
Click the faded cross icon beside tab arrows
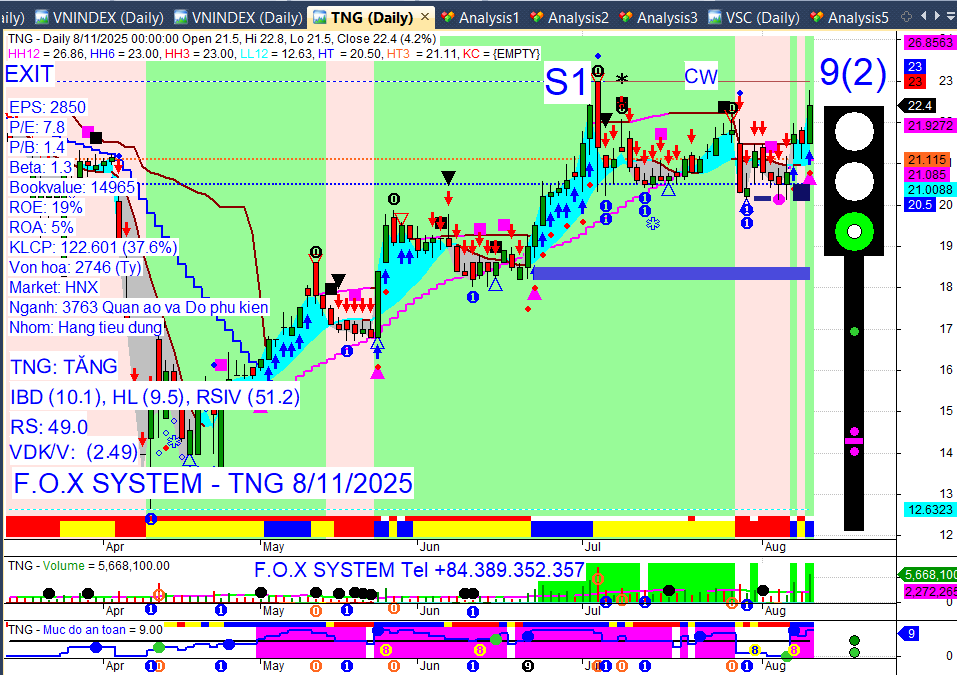[x=906, y=16]
